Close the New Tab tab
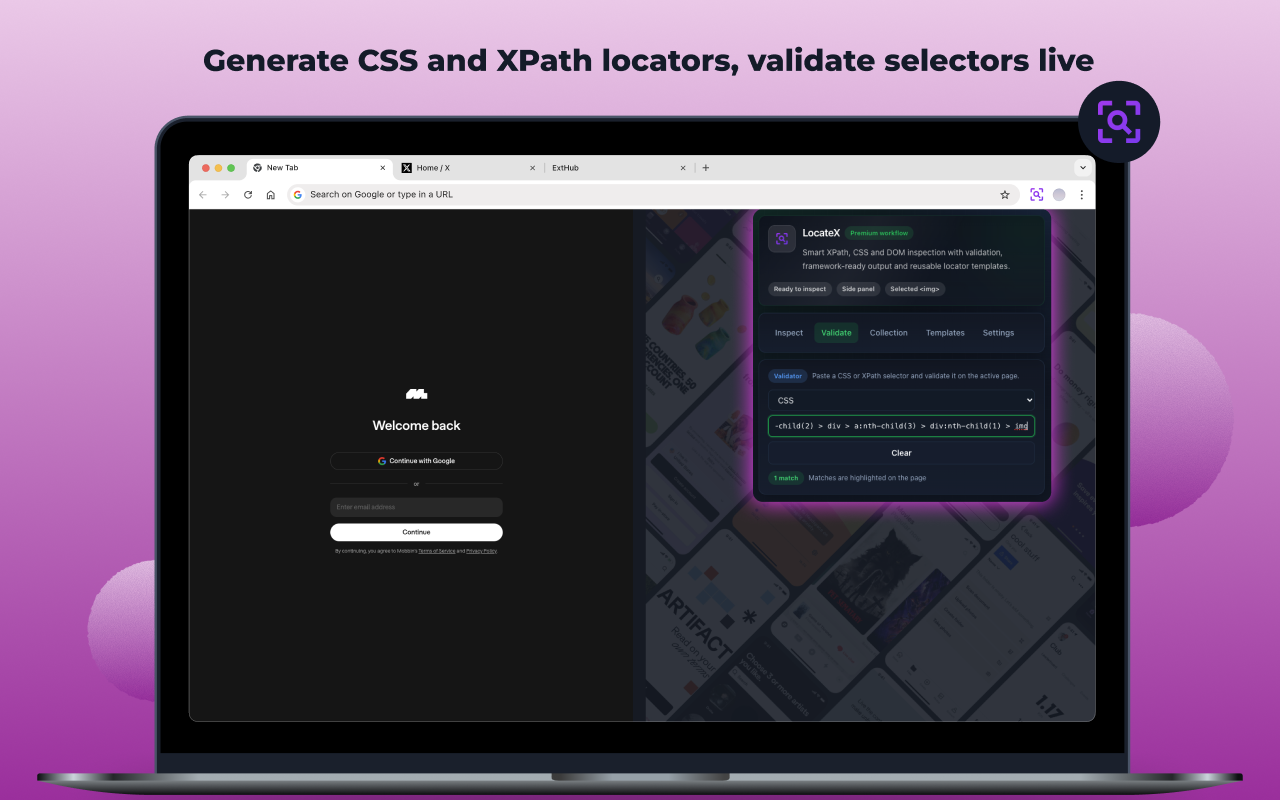 coord(382,168)
